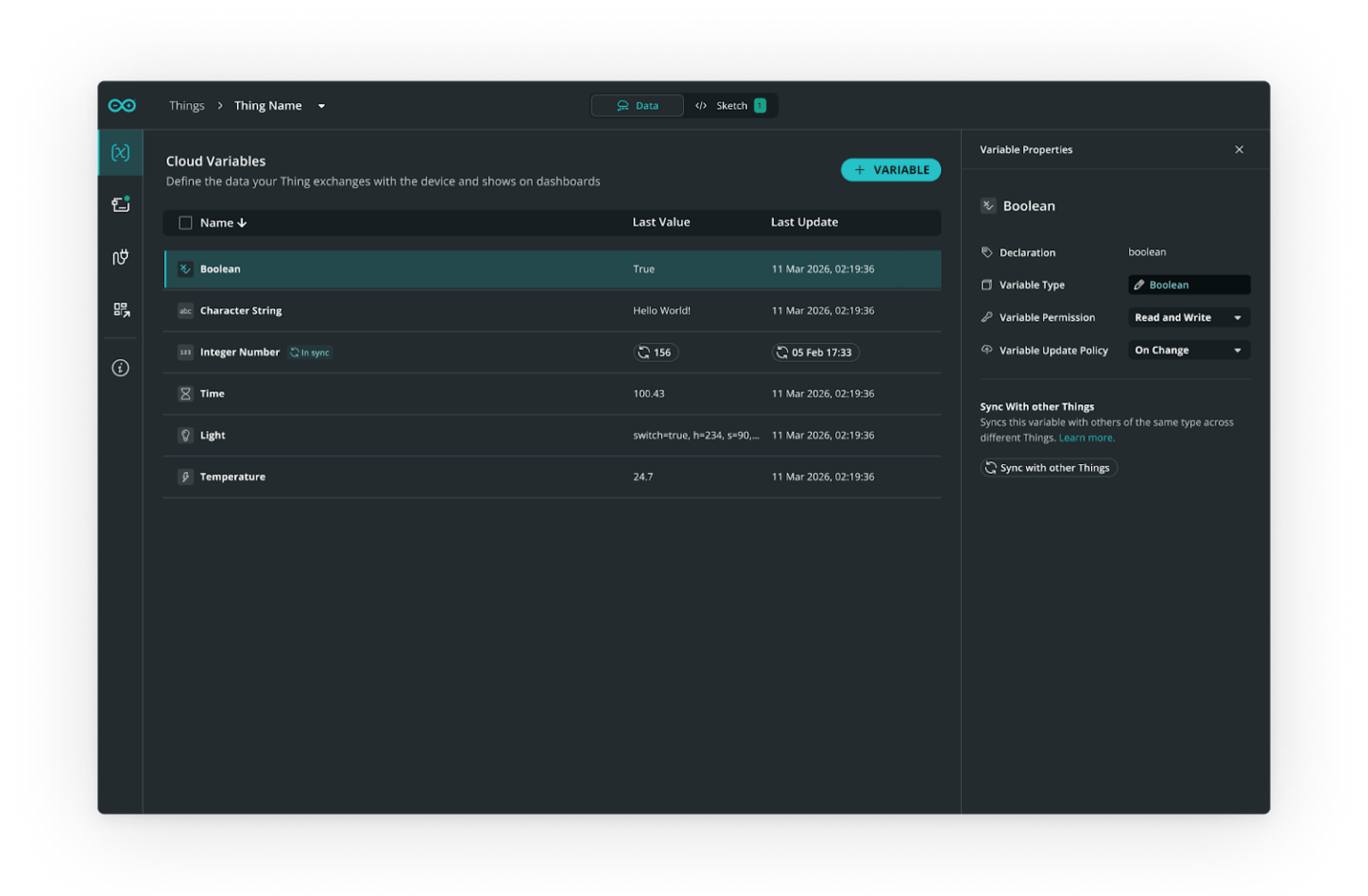Image resolution: width=1368 pixels, height=896 pixels.
Task: Select the Temperature variable name
Action: tap(232, 477)
